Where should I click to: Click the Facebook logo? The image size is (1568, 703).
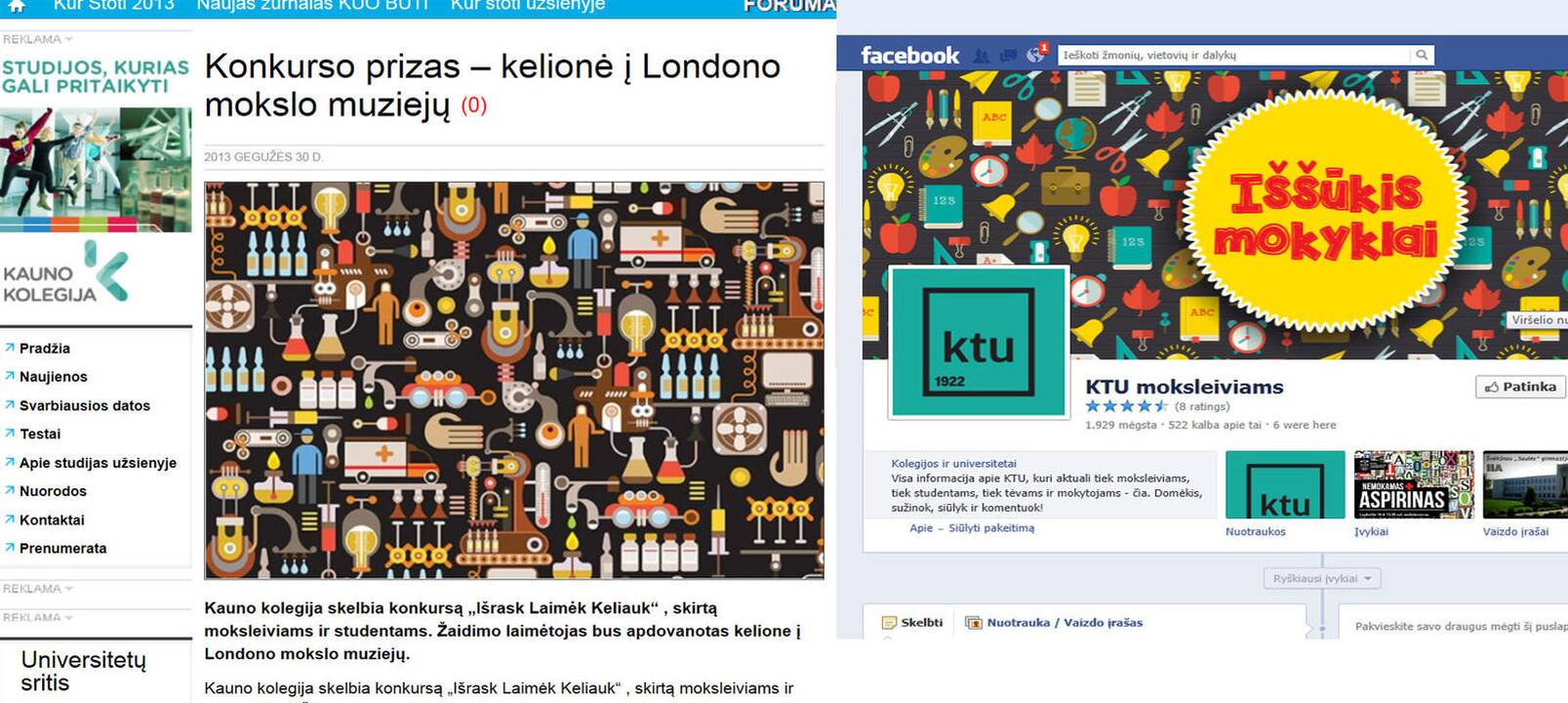coord(909,56)
